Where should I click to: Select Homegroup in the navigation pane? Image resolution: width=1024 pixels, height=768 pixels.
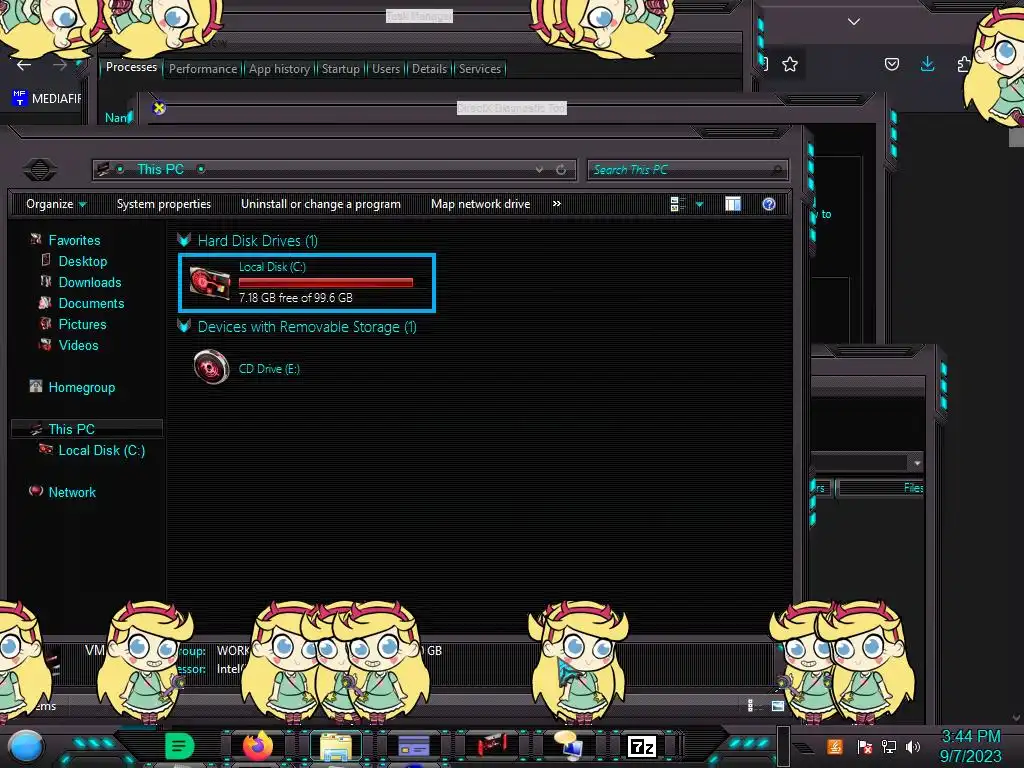(x=82, y=387)
